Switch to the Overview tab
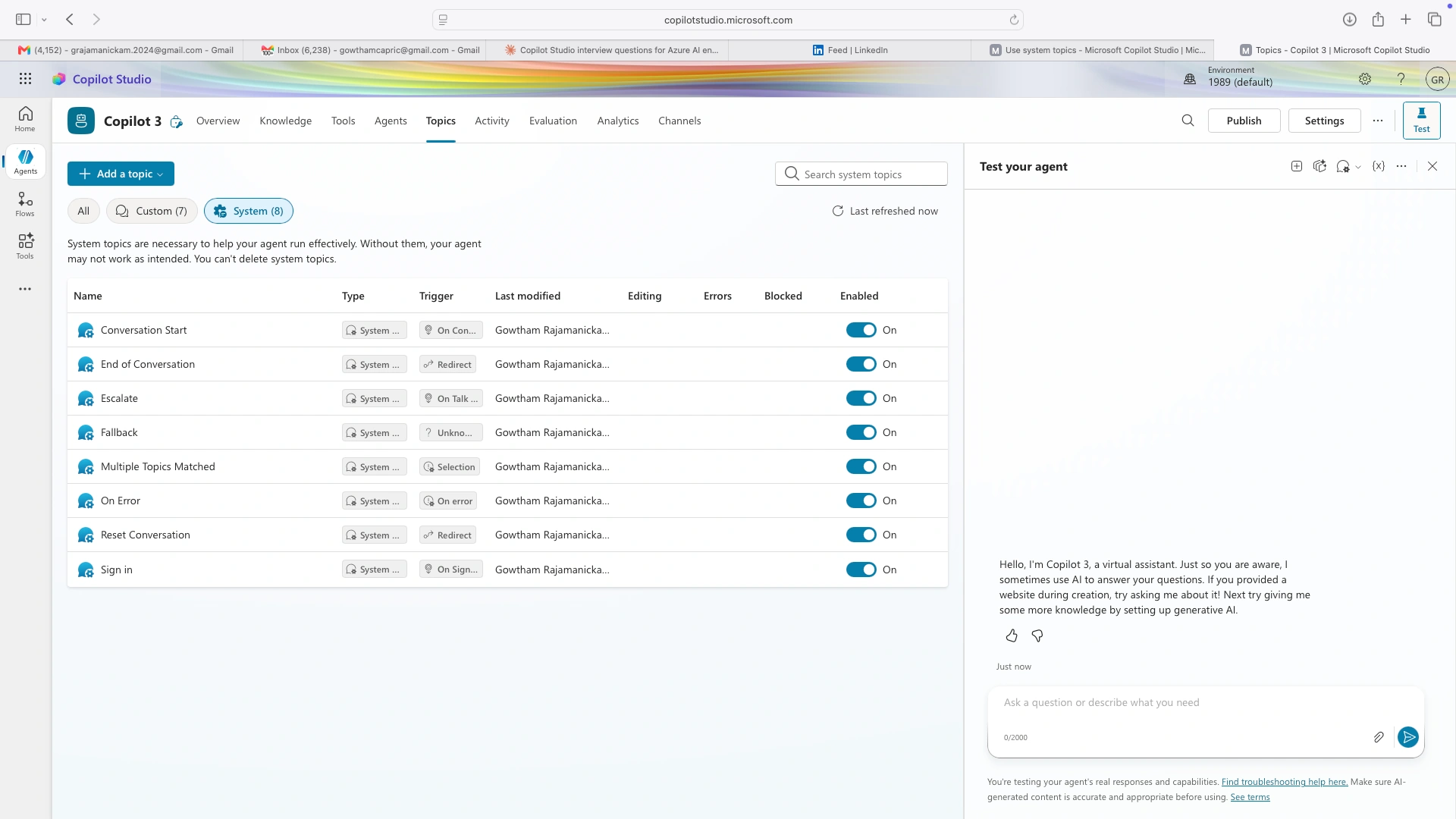The height and width of the screenshot is (819, 1456). (x=218, y=121)
